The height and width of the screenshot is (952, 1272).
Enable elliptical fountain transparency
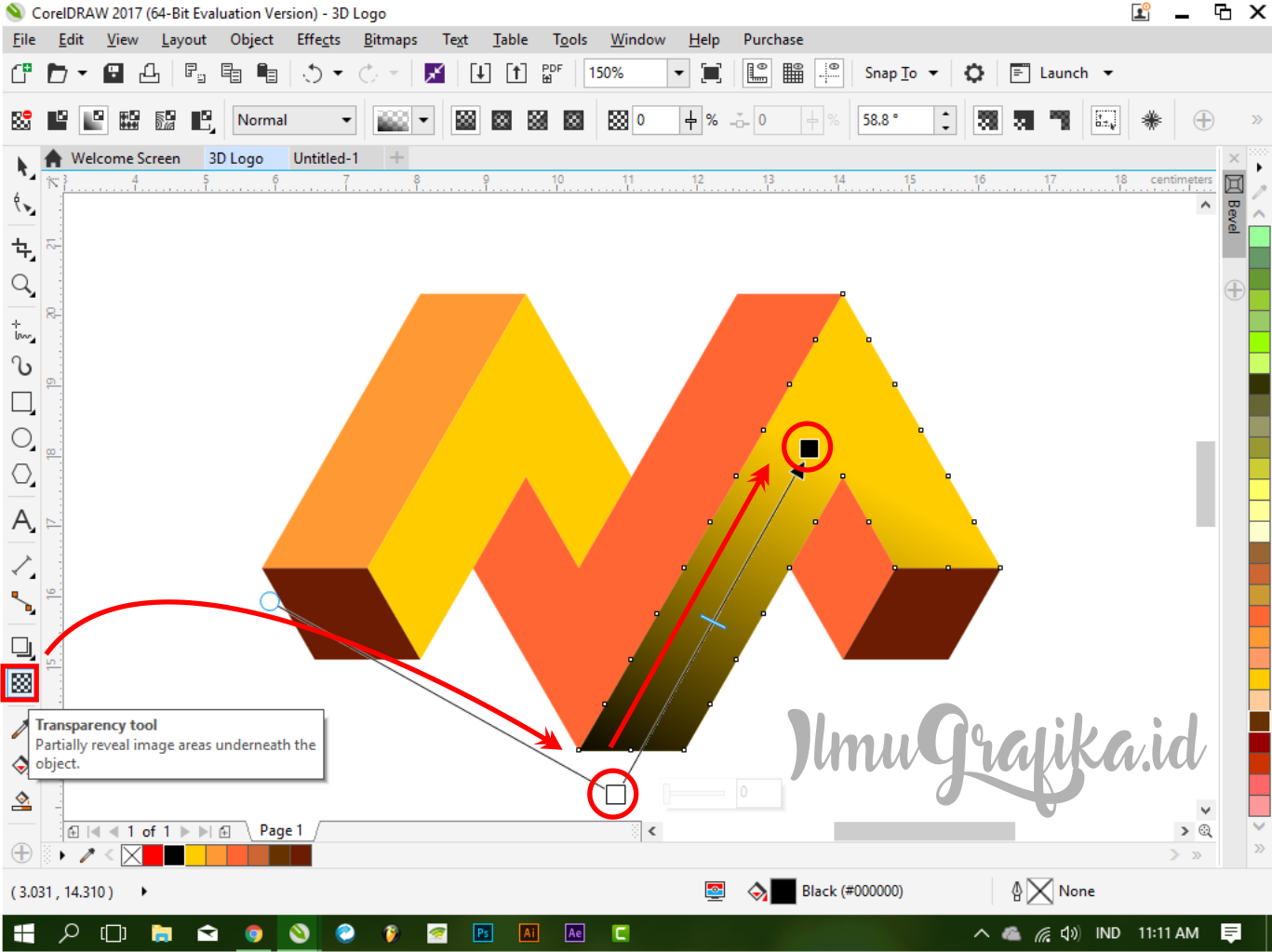pyautogui.click(x=502, y=119)
